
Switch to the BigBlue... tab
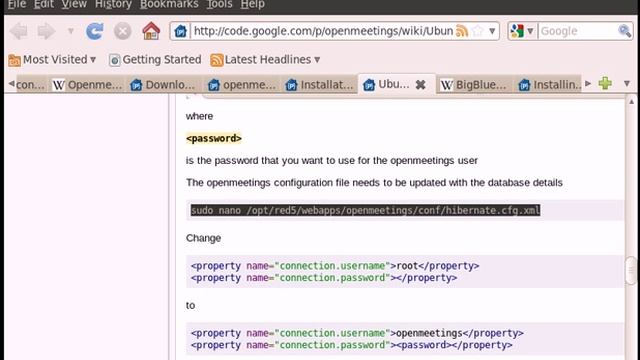coord(473,84)
